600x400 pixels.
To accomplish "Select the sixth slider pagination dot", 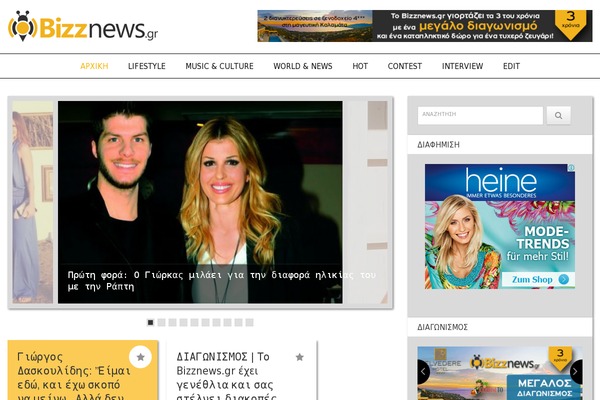I will tap(205, 323).
